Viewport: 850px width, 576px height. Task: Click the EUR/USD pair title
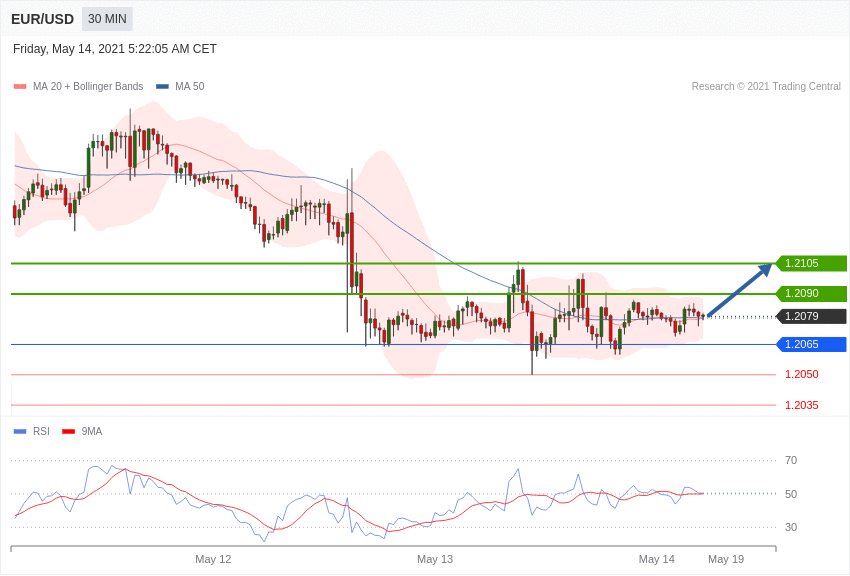click(42, 20)
